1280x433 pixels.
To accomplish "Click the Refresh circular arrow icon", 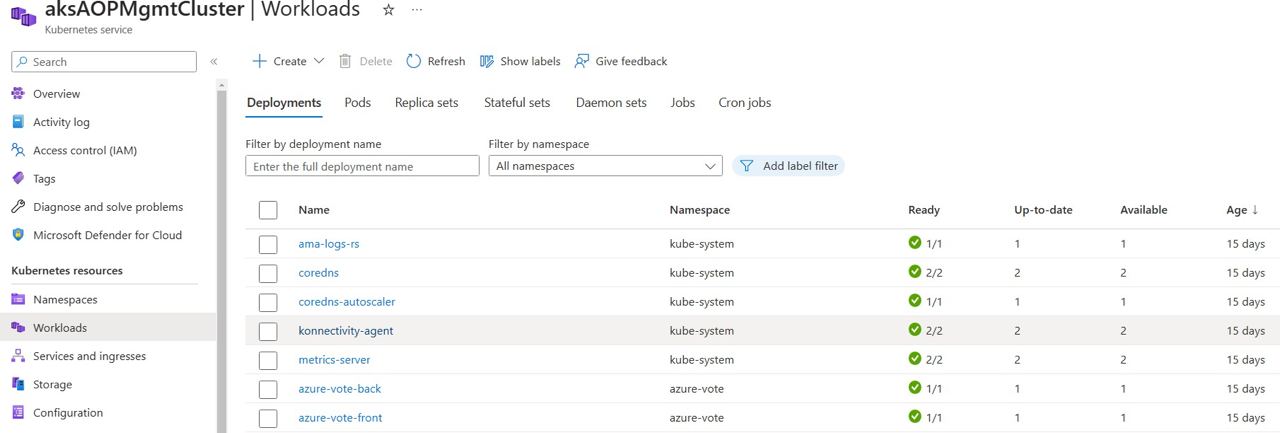I will (x=414, y=61).
